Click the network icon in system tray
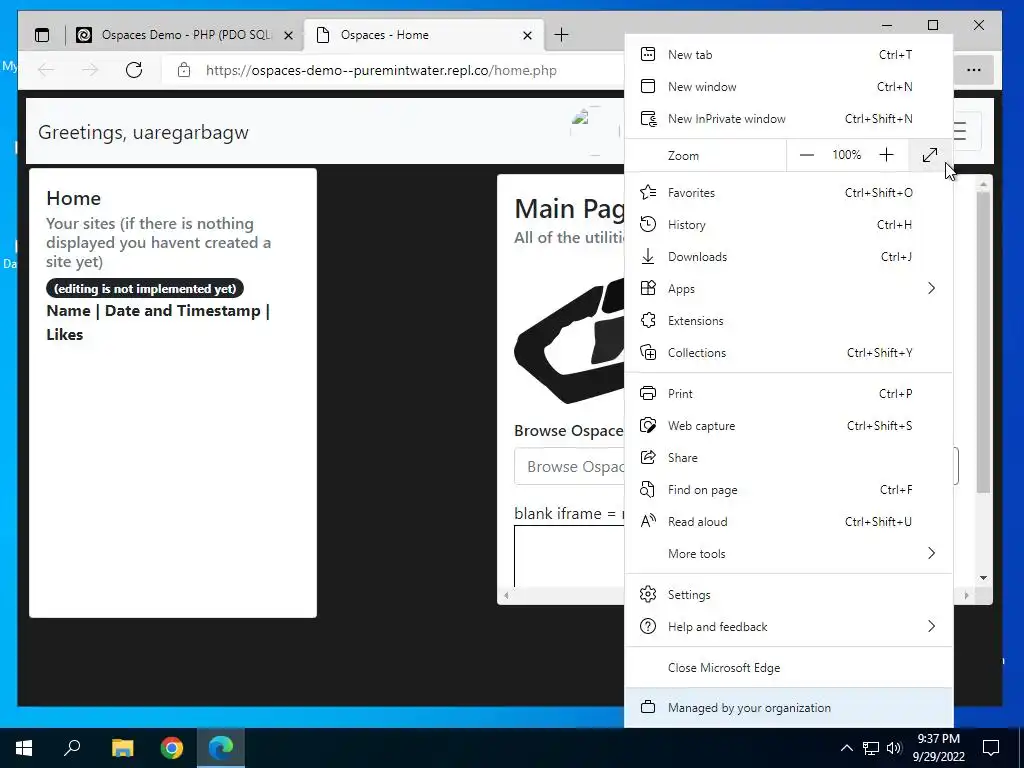Screen dimensions: 1024x768 [x=871, y=748]
